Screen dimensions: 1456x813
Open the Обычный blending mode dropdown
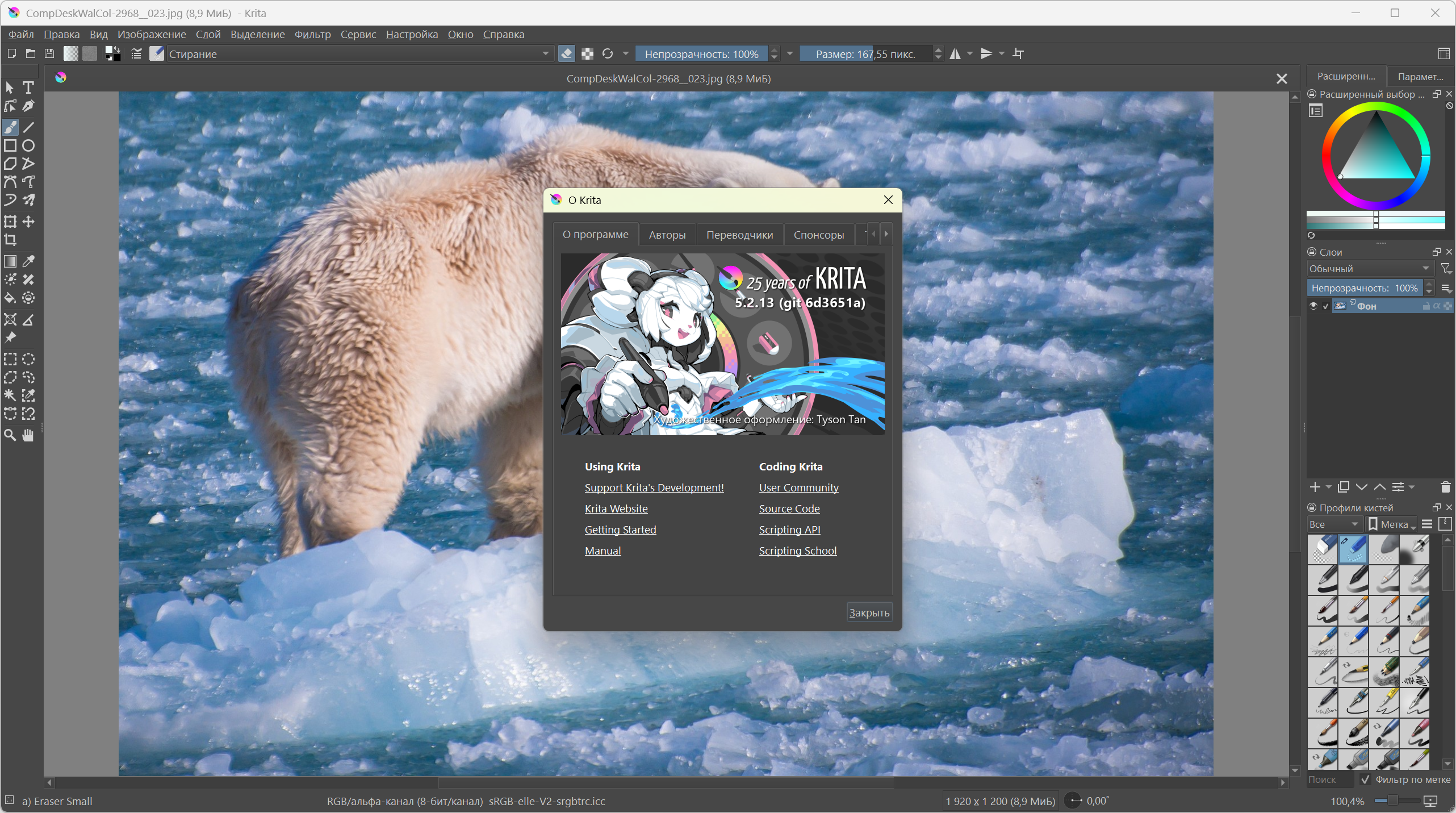coord(1369,269)
